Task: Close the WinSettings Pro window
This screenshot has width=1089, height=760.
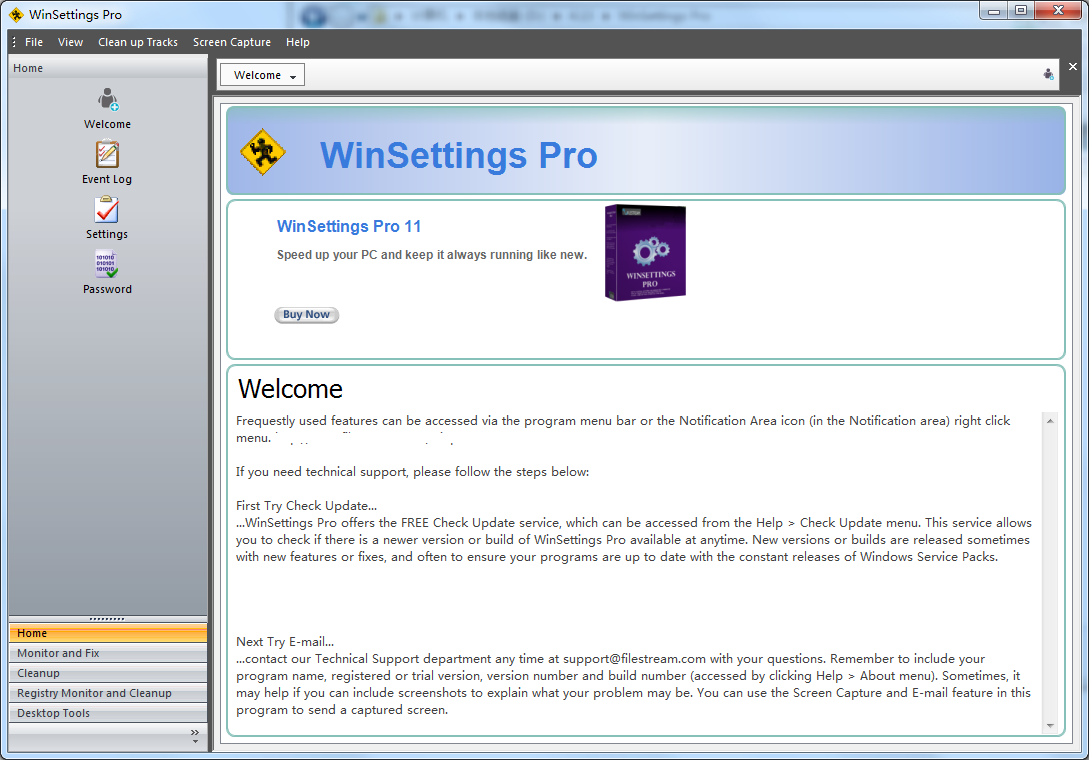Action: tap(1058, 10)
